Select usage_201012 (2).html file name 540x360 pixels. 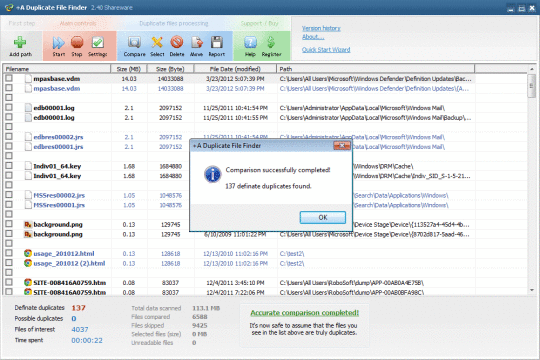coord(69,264)
